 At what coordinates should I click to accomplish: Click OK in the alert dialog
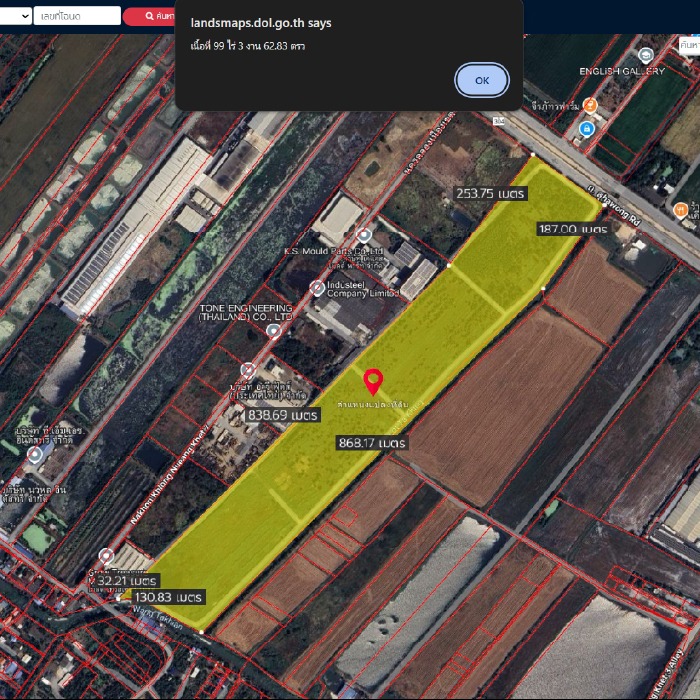(x=482, y=80)
